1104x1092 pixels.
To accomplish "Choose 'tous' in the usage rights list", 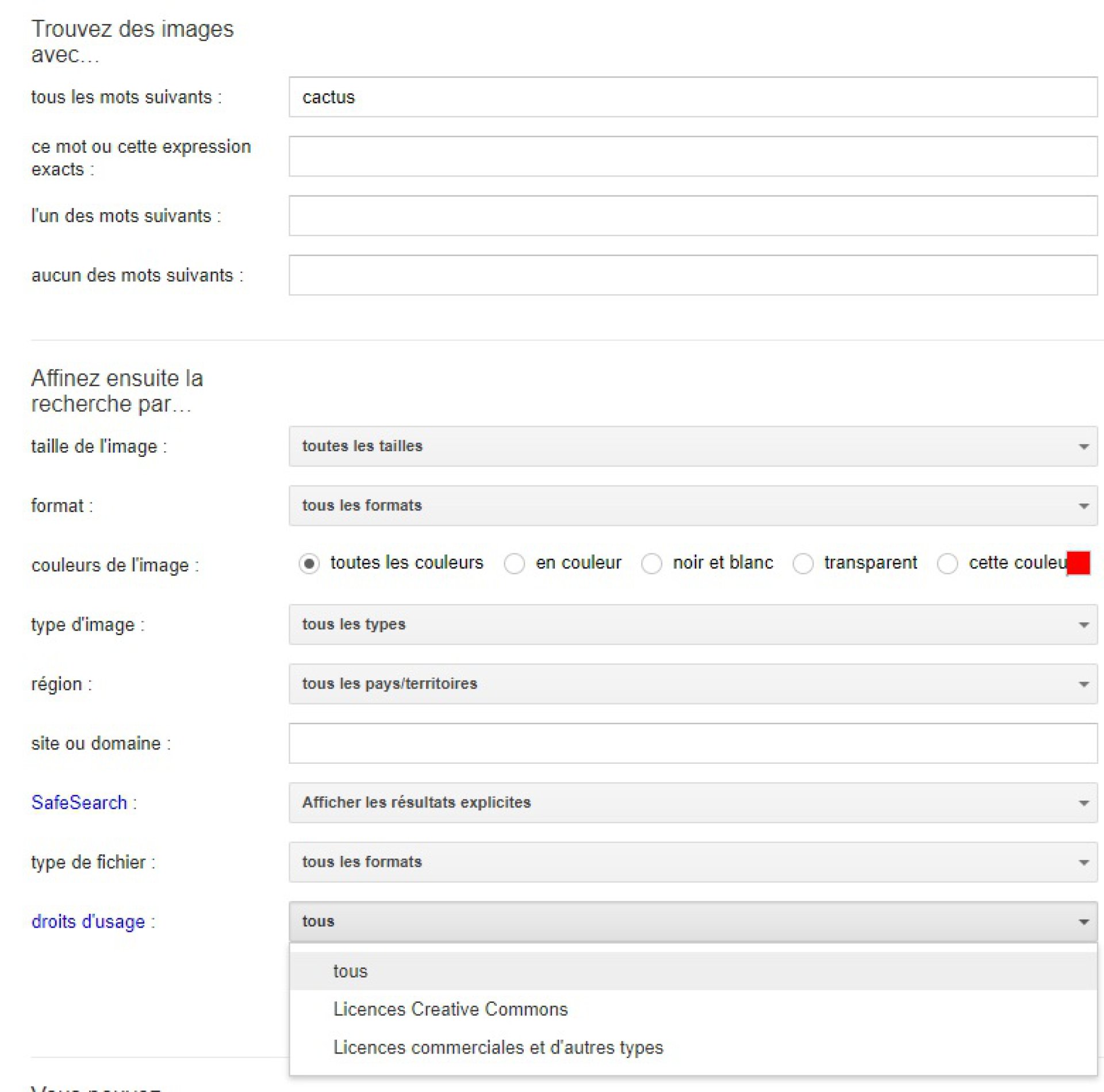I will pos(693,971).
